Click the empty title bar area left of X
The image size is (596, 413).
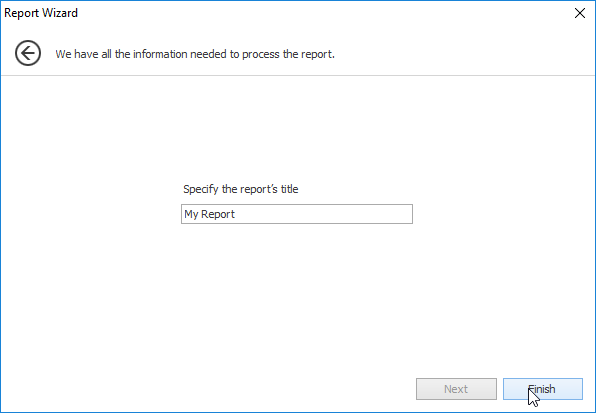point(323,13)
